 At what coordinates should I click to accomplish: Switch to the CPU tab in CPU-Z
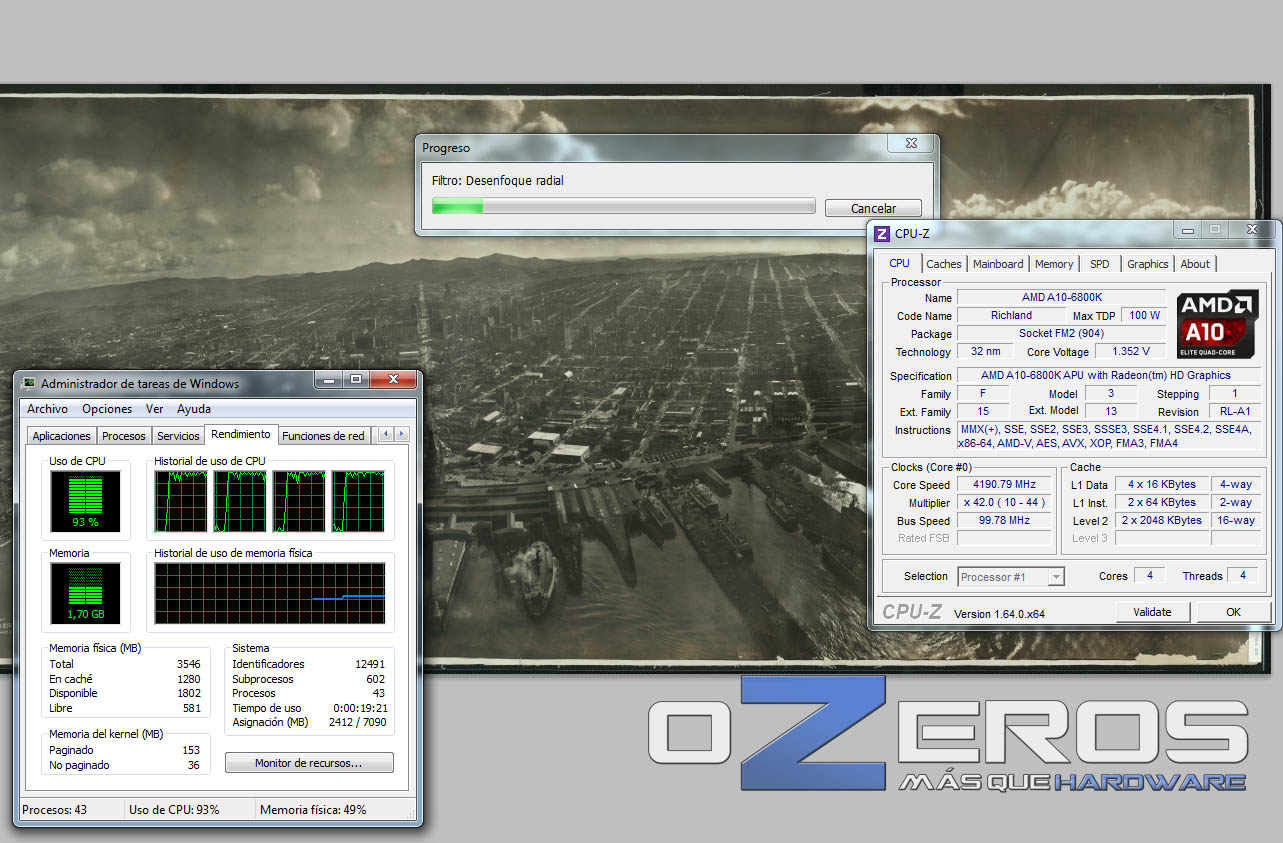click(900, 263)
